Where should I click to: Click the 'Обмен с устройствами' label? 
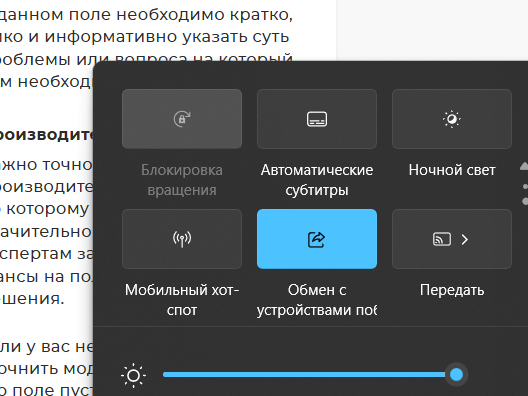click(317, 300)
